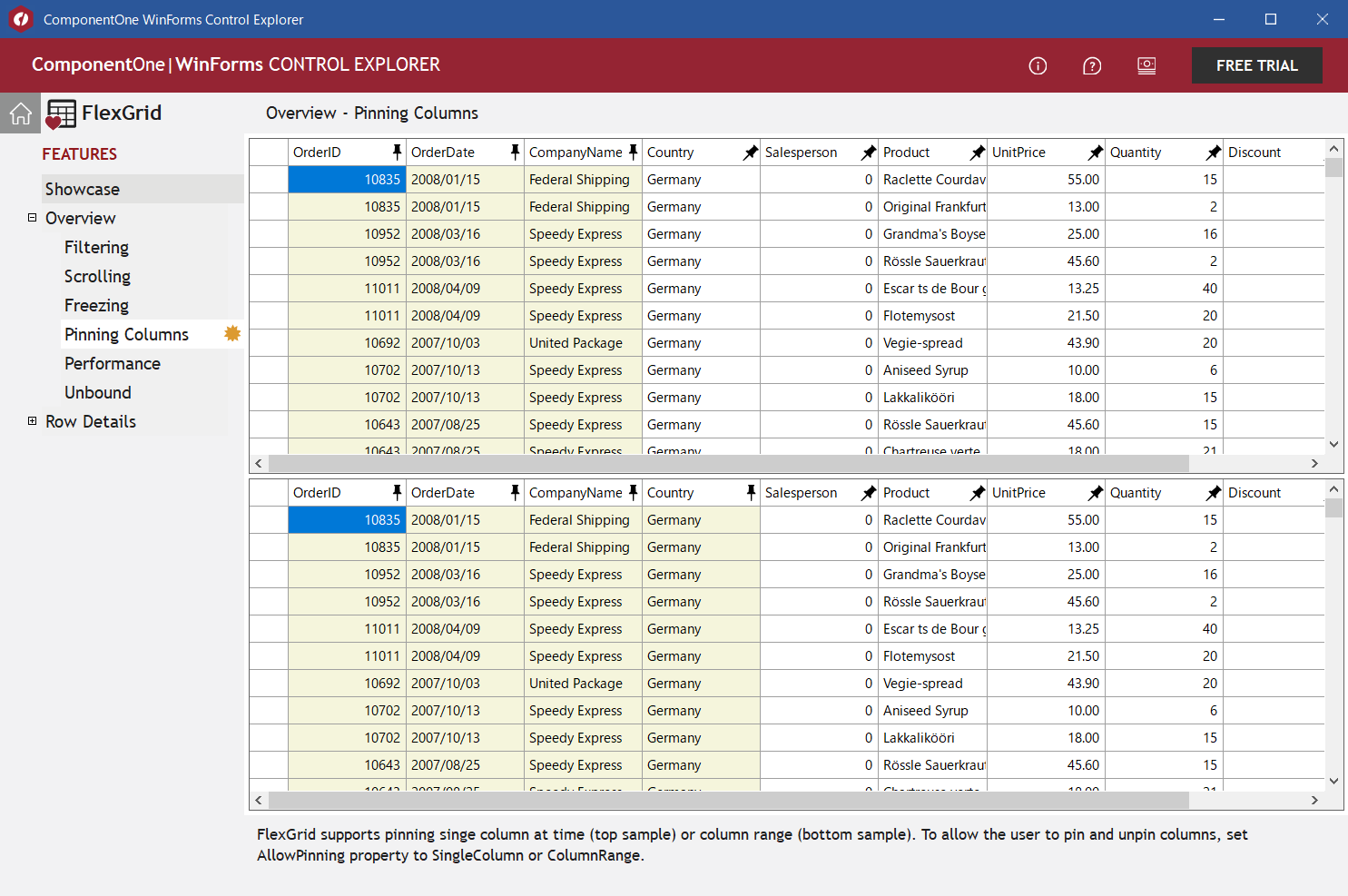Unpin the OrderID column in bottom grid

(397, 492)
